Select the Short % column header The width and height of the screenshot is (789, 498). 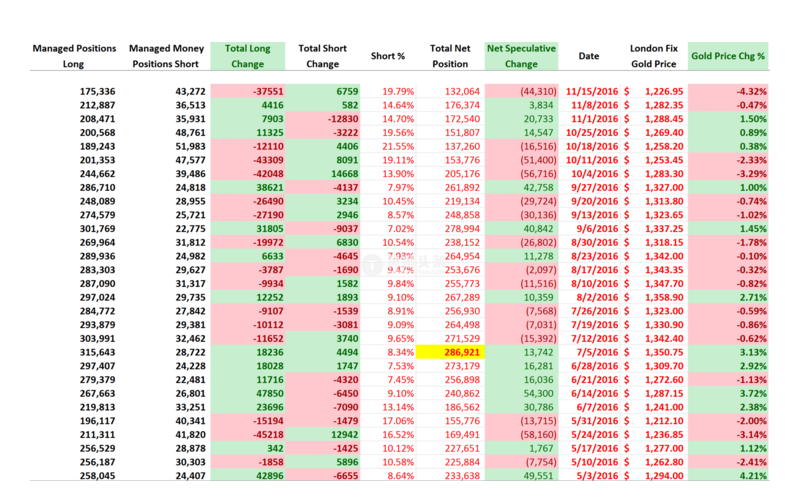[x=388, y=56]
